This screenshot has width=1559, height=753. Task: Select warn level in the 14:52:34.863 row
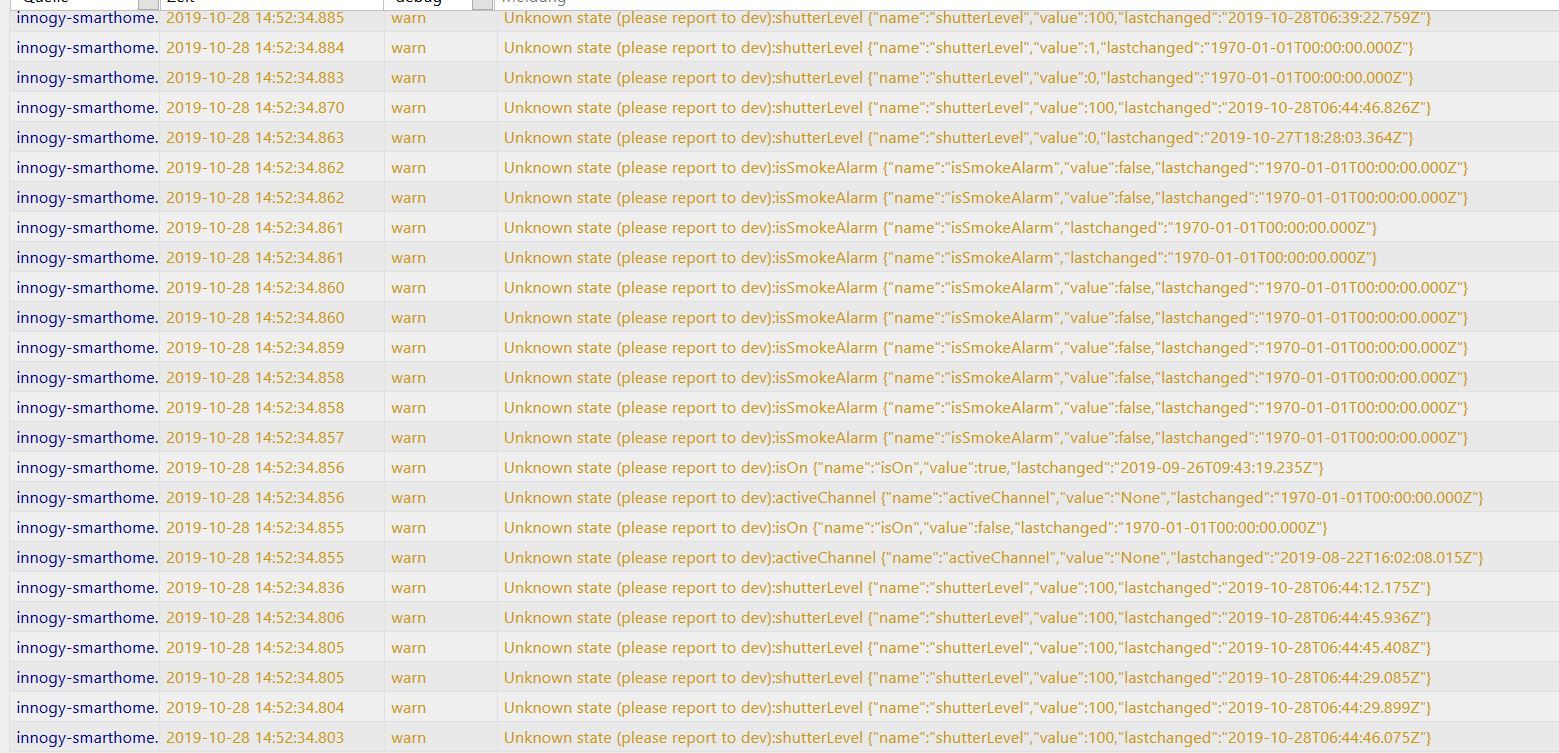[408, 138]
